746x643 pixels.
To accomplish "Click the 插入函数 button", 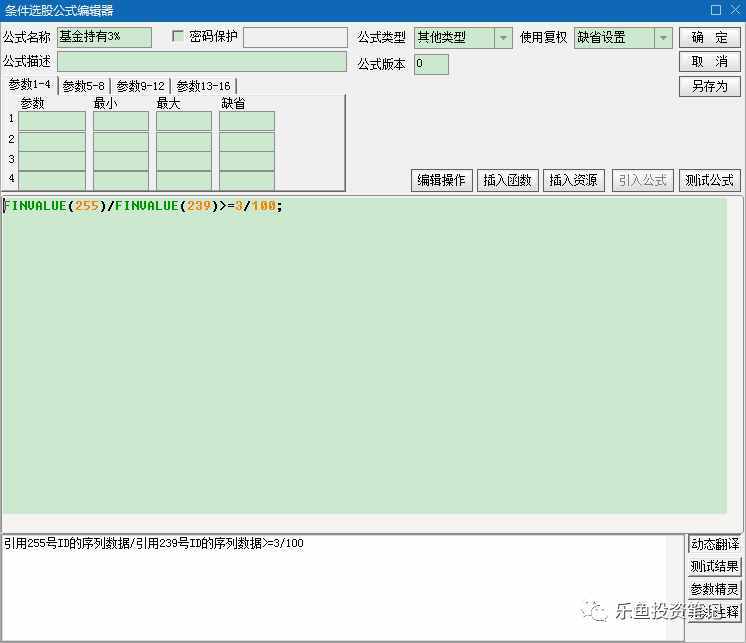I will tap(508, 180).
